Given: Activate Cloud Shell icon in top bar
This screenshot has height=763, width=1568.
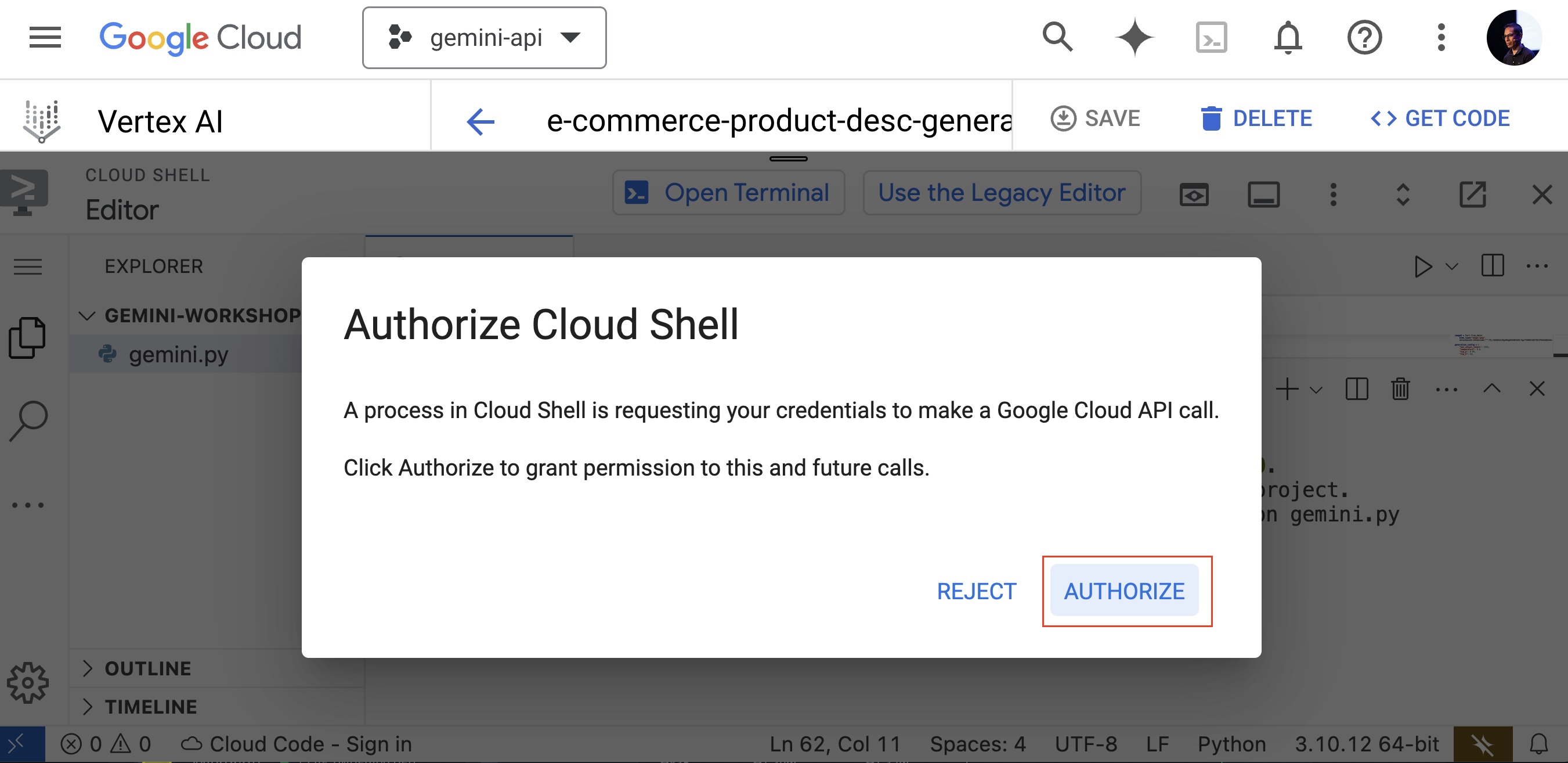Looking at the screenshot, I should 1211,38.
